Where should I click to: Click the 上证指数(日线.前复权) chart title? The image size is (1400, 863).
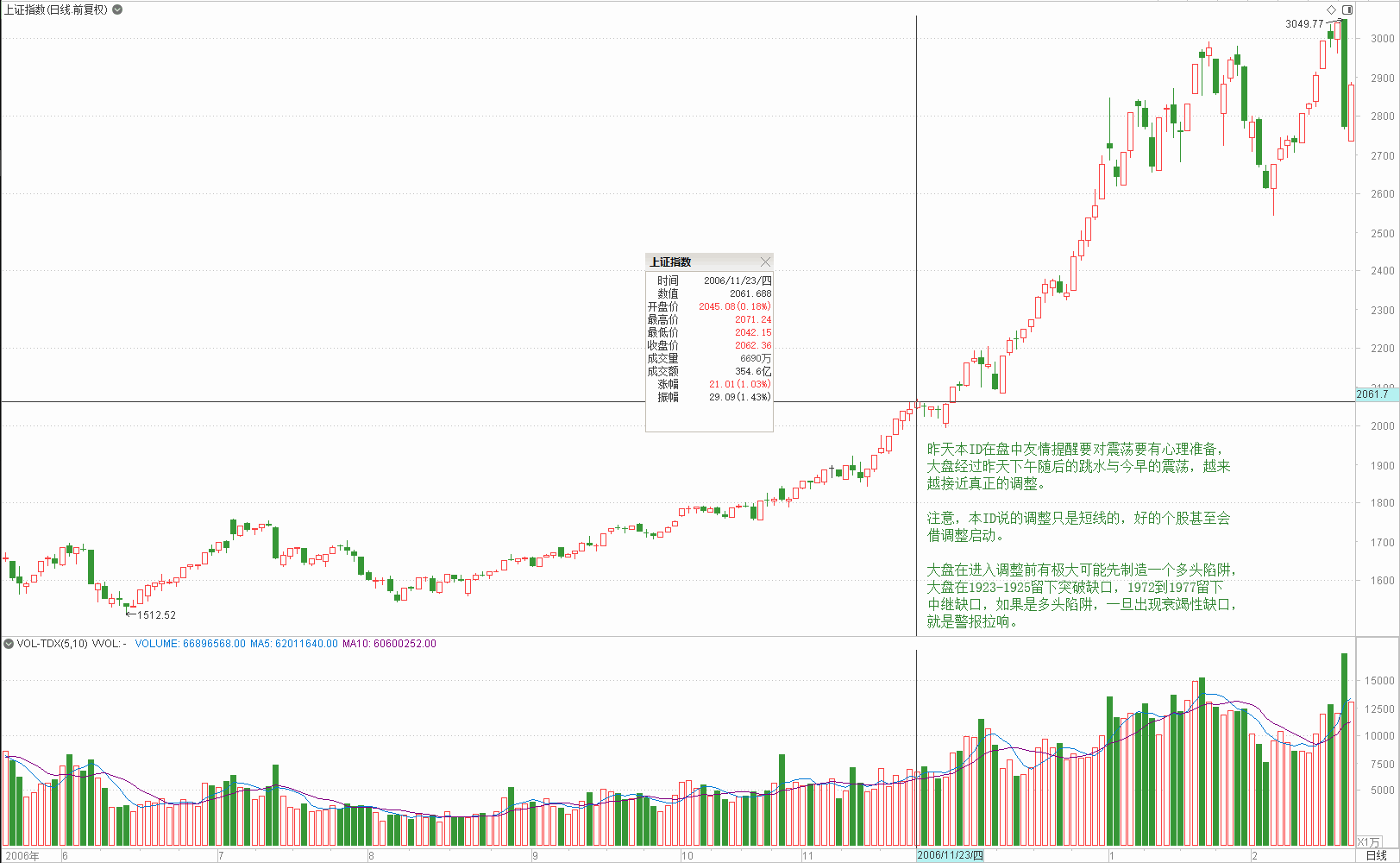[56, 9]
